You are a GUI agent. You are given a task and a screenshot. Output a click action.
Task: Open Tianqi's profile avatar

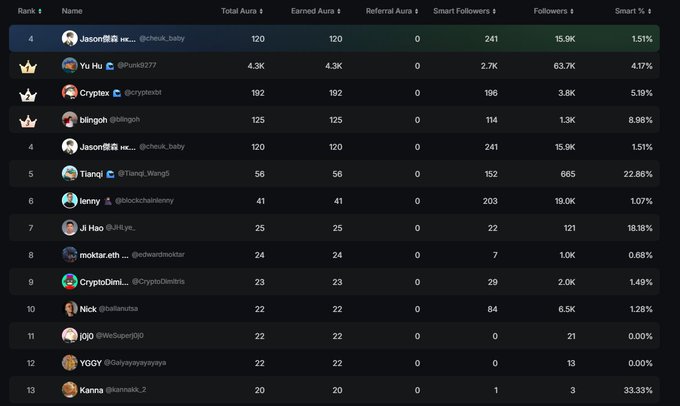69,174
